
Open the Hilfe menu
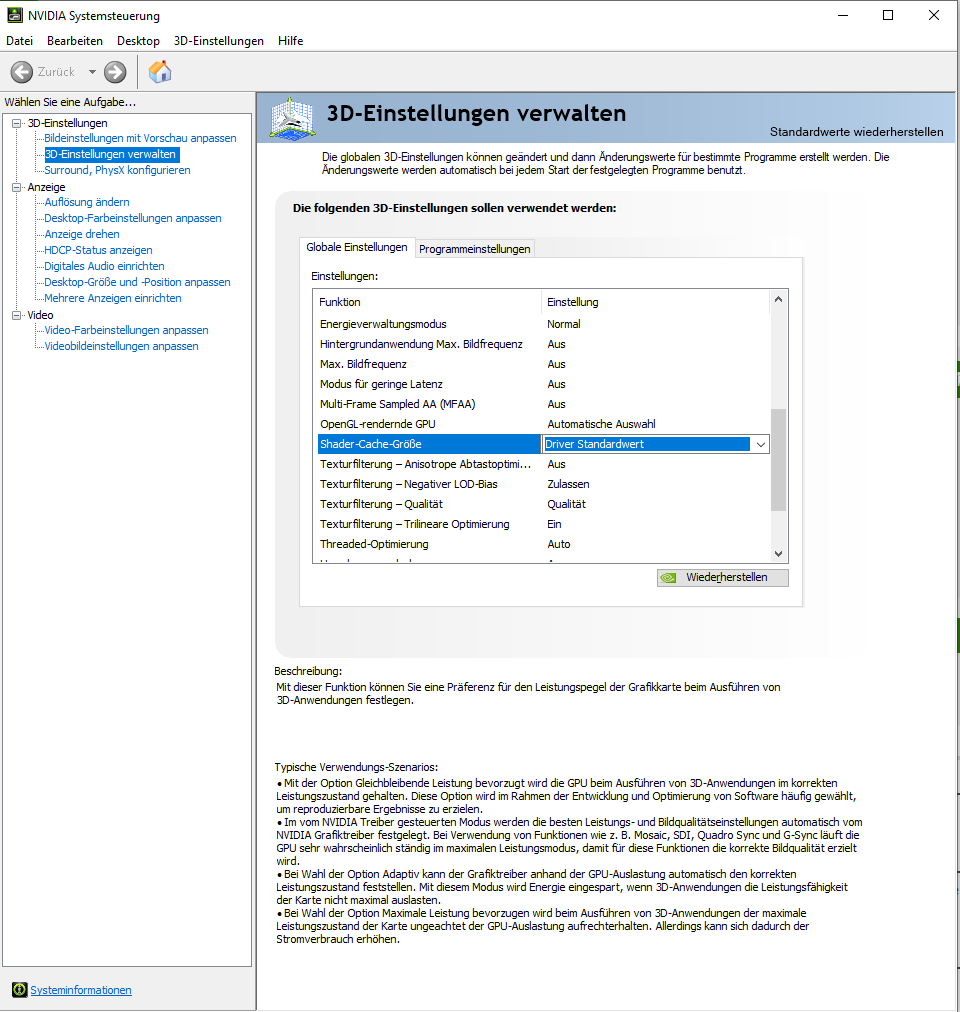coord(291,41)
